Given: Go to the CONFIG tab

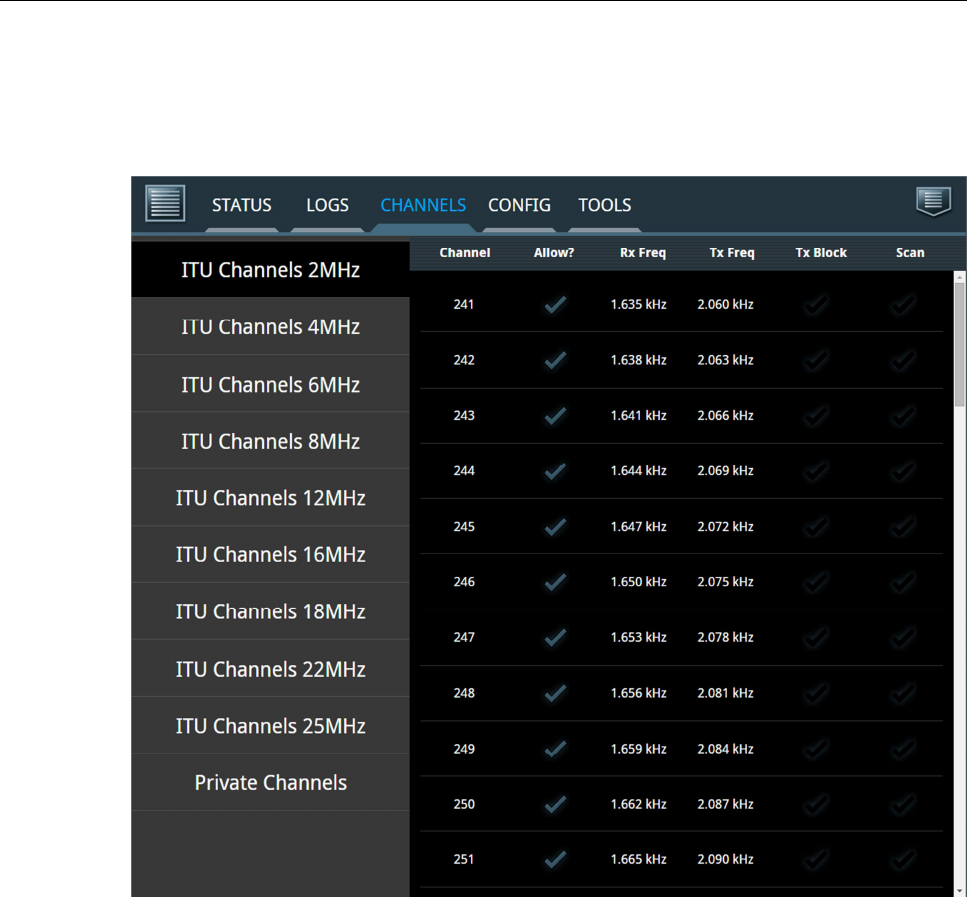Looking at the screenshot, I should click(519, 205).
